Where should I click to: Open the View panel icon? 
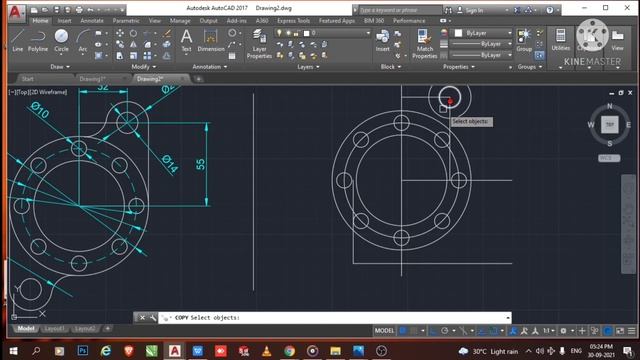pos(618,40)
